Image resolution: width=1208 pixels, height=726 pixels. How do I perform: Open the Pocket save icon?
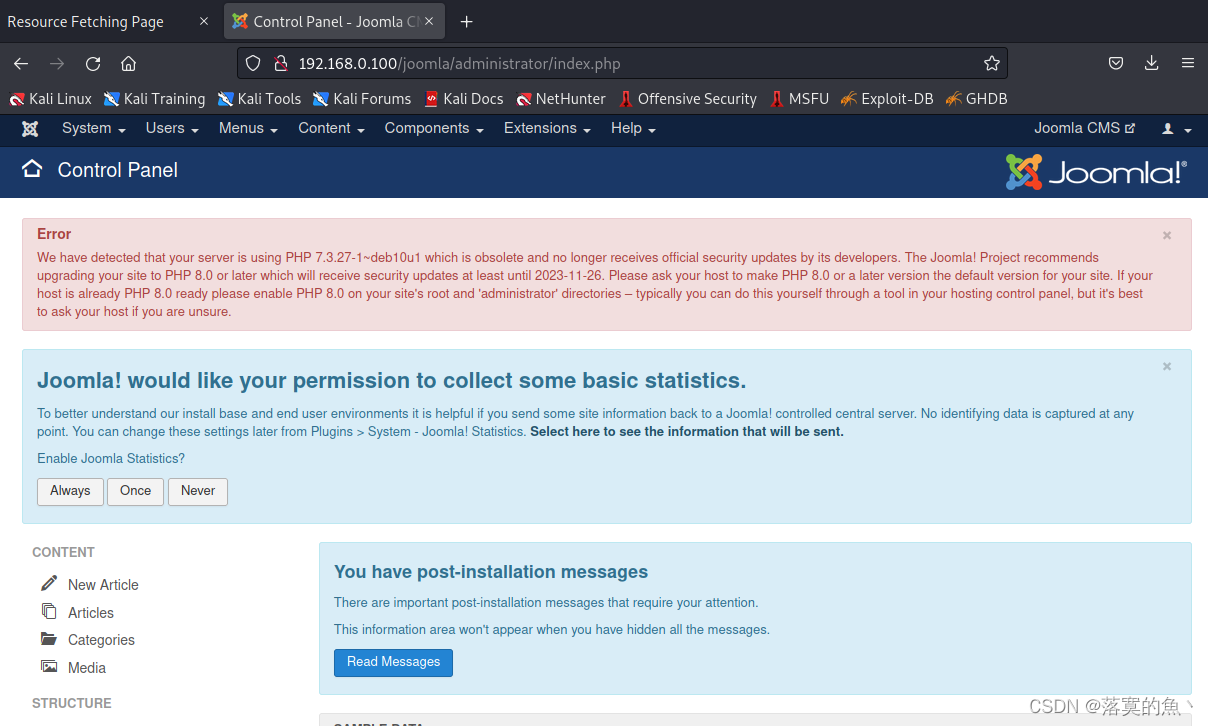(1116, 63)
